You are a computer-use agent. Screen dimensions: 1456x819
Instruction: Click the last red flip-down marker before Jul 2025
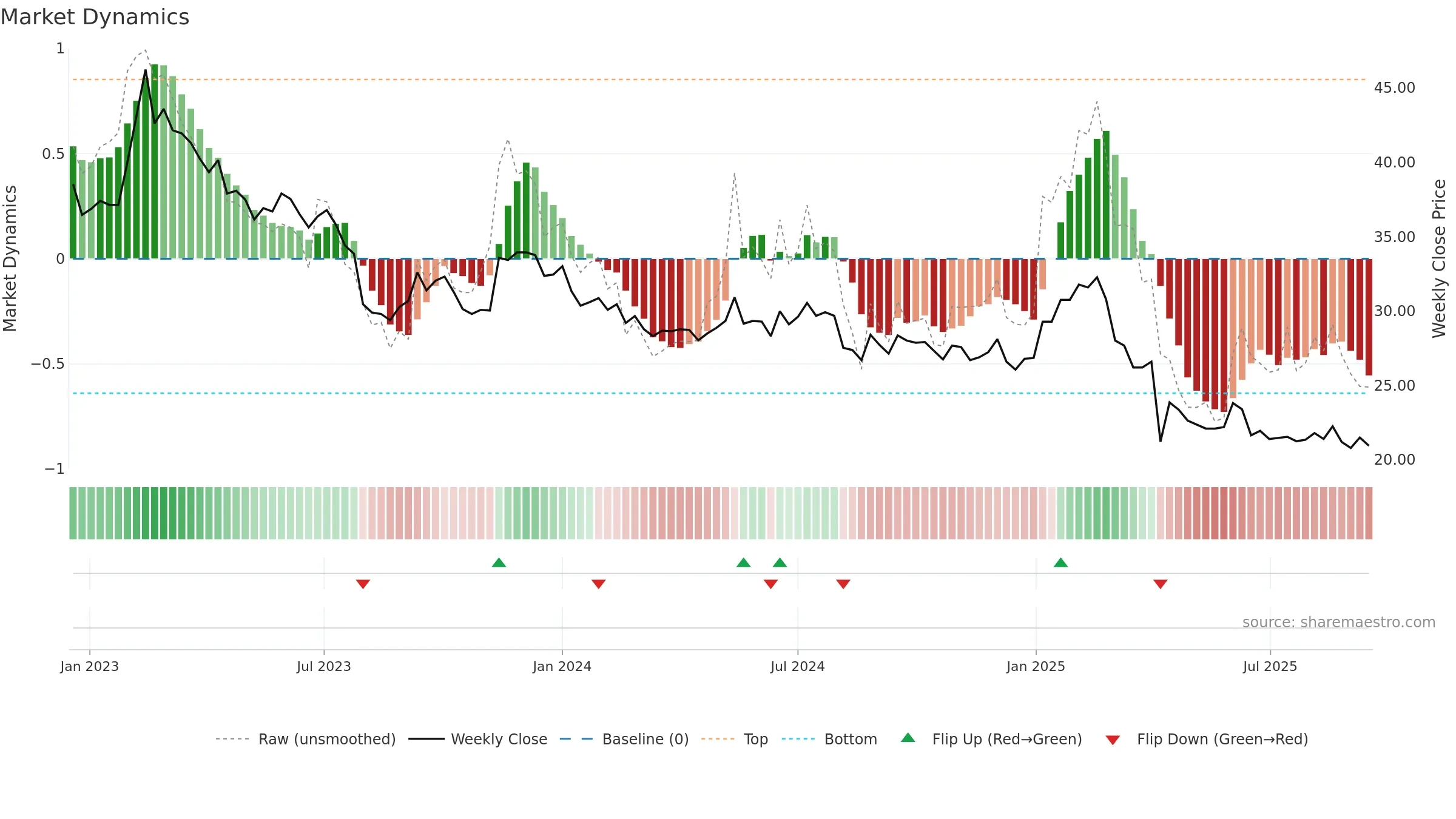click(x=1160, y=584)
